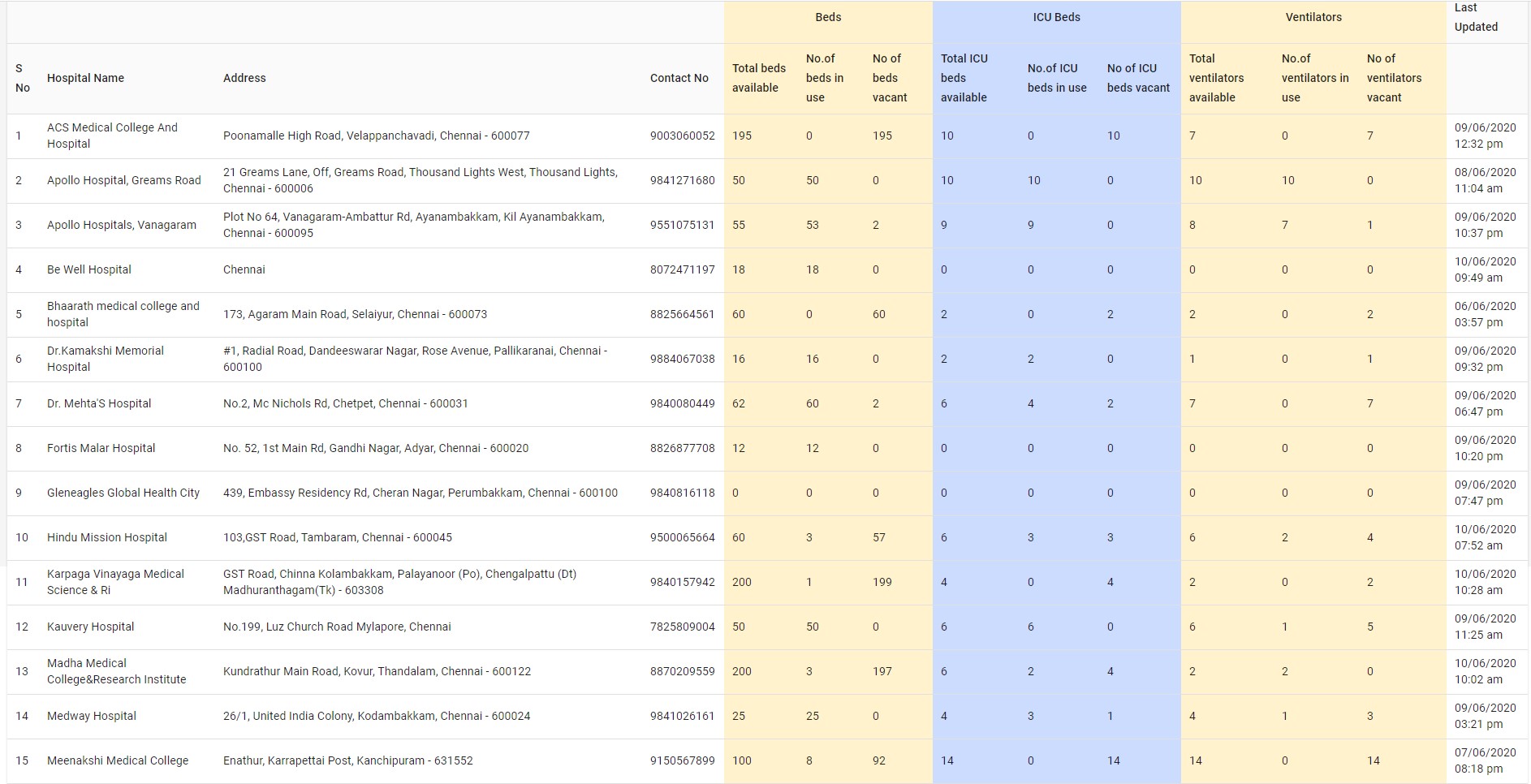Select Dr. Mehta'S Hospital name
This screenshot has width=1531, height=784.
(99, 403)
